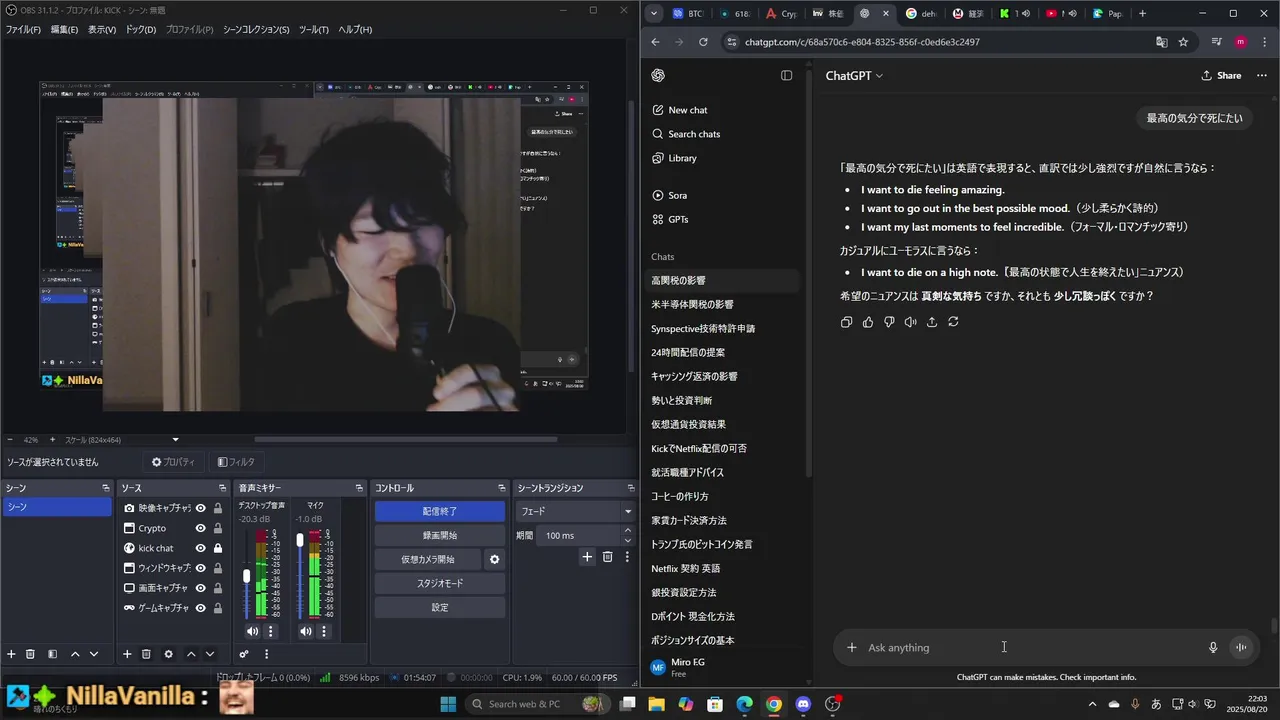1280x720 pixels.
Task: Click the Ask anything input field
Action: [1030, 647]
